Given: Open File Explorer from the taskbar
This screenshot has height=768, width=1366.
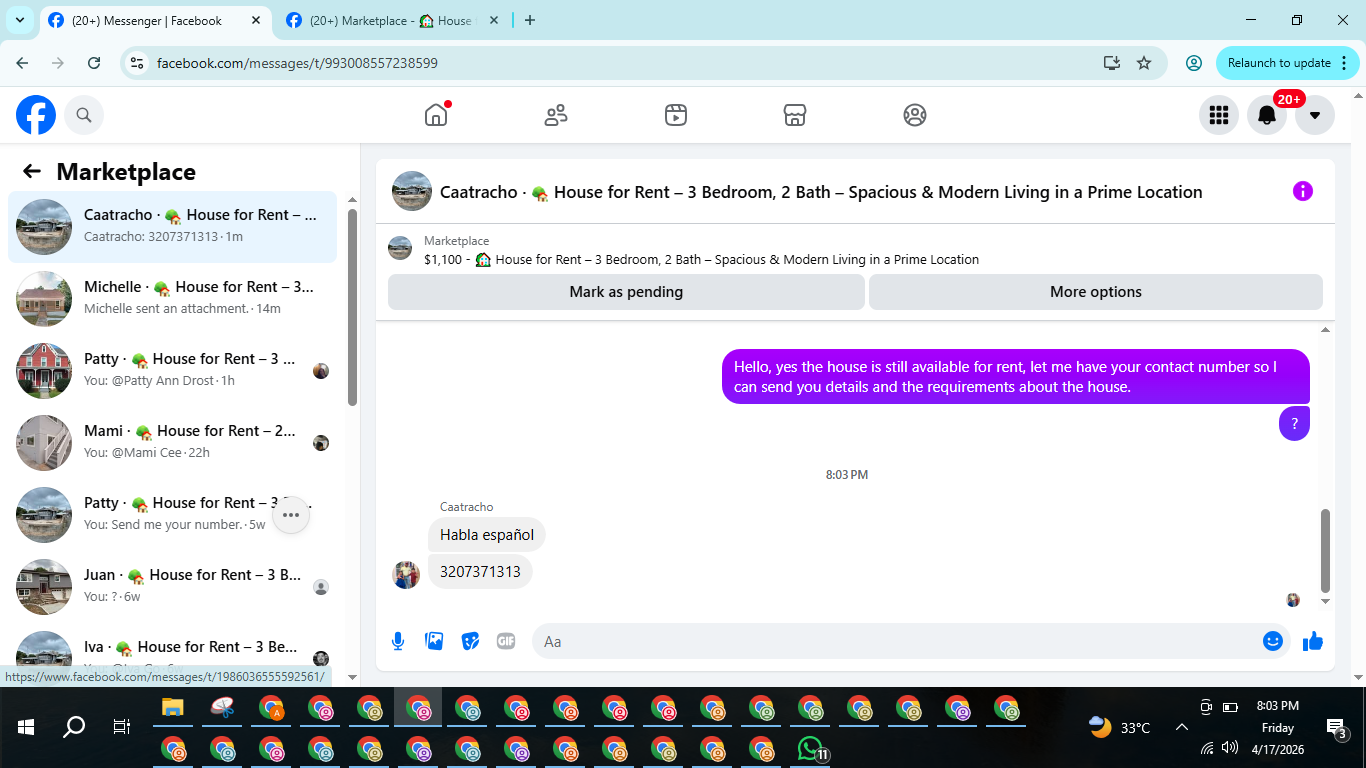Looking at the screenshot, I should pyautogui.click(x=174, y=709).
